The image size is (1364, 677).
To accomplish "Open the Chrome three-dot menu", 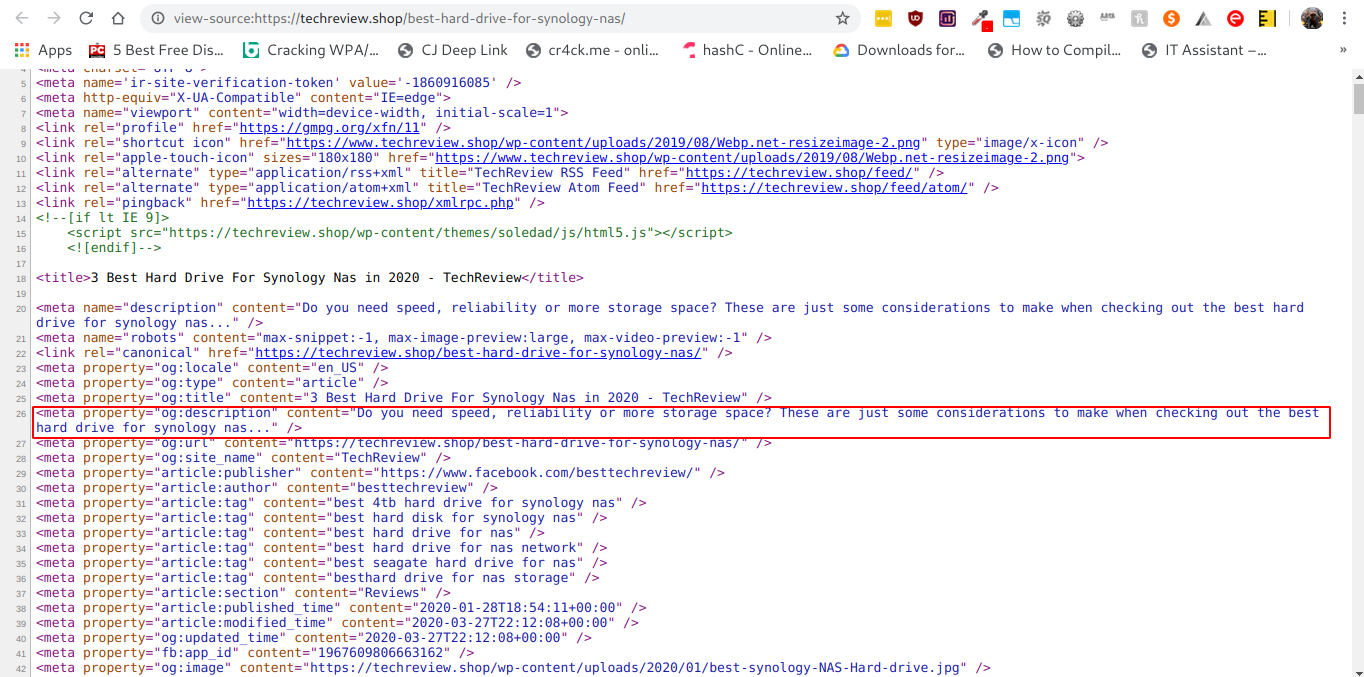I will 1344,18.
